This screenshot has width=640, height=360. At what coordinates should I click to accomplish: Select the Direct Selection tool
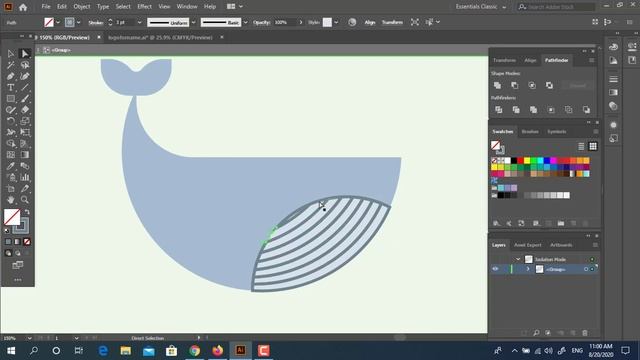pos(25,53)
